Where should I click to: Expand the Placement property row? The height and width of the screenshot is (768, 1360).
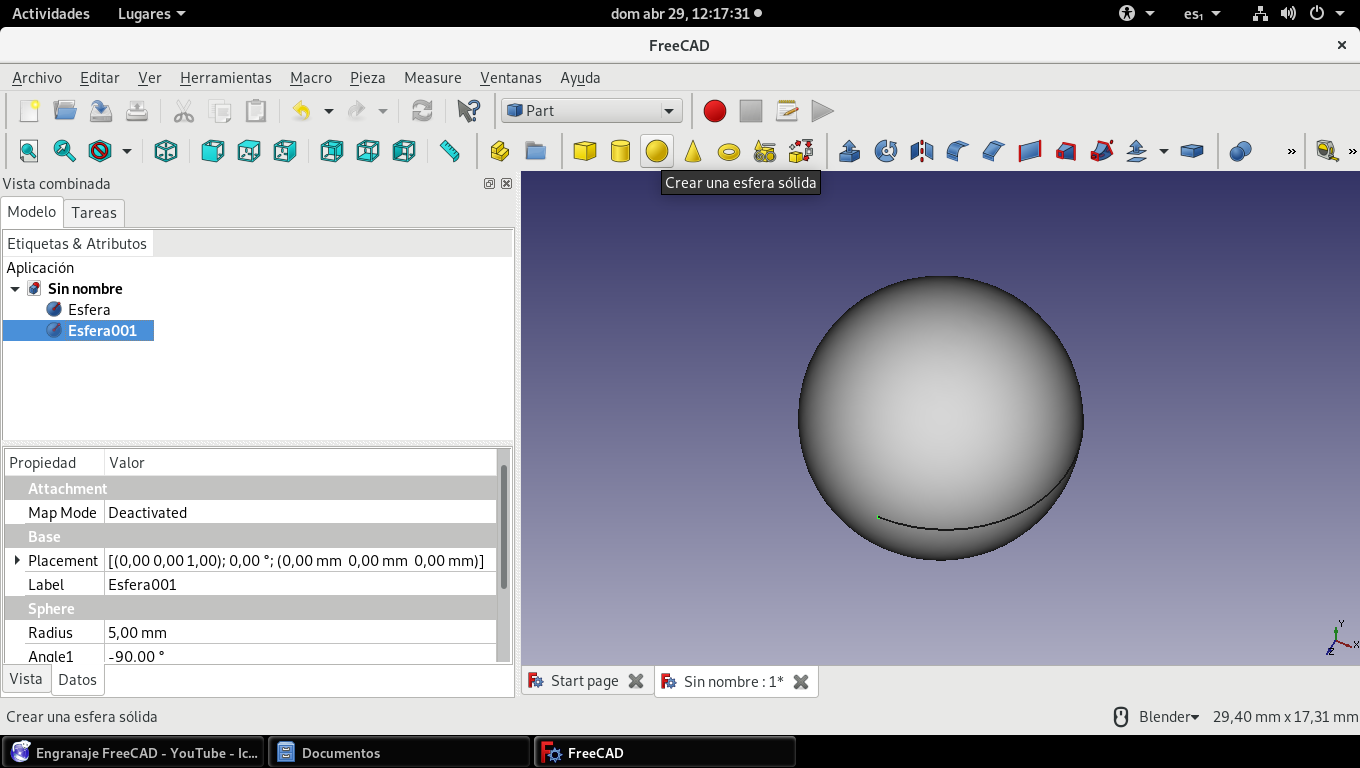[x=17, y=560]
